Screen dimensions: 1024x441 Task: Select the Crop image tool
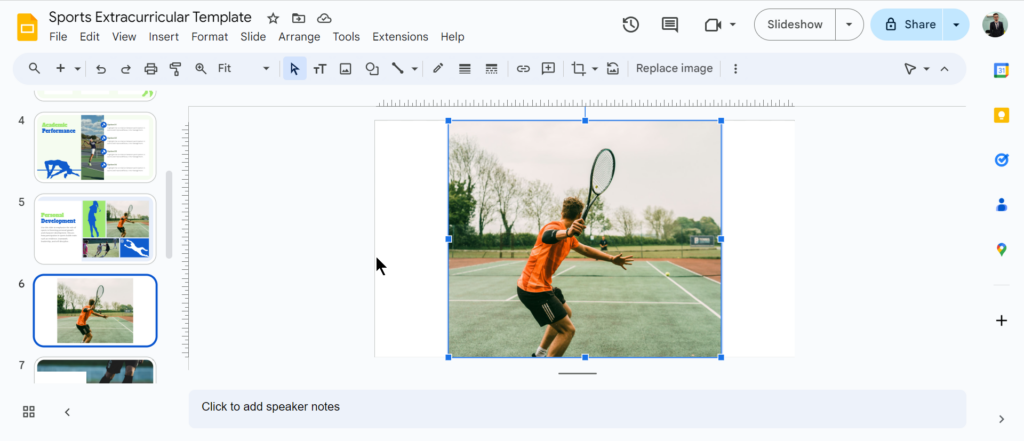tap(578, 69)
